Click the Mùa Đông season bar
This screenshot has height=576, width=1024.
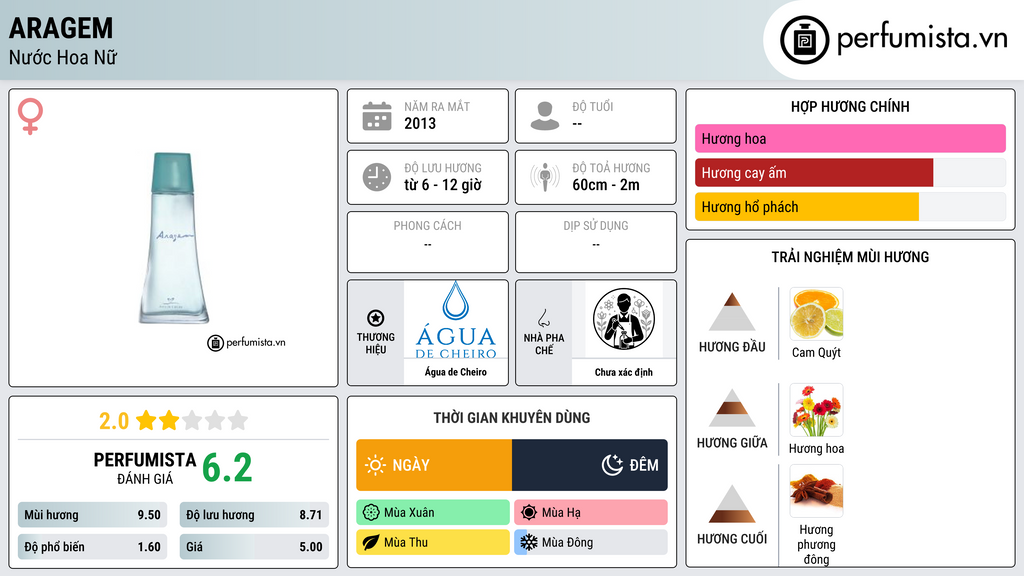[x=591, y=542]
